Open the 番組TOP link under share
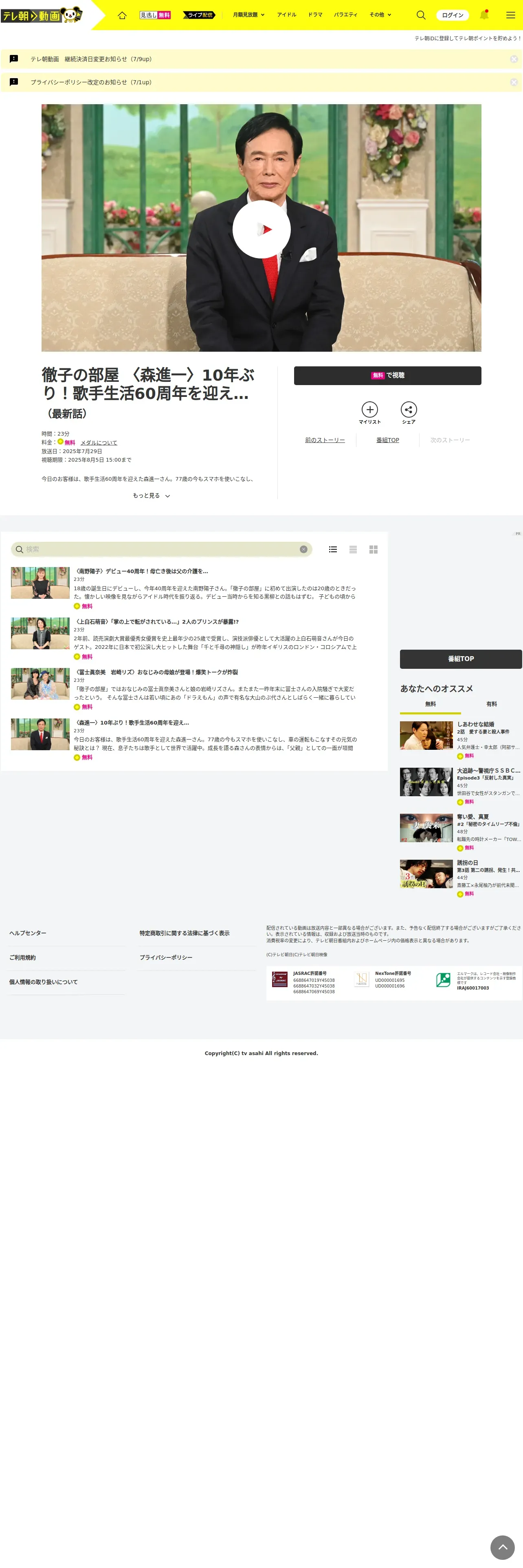 click(387, 440)
